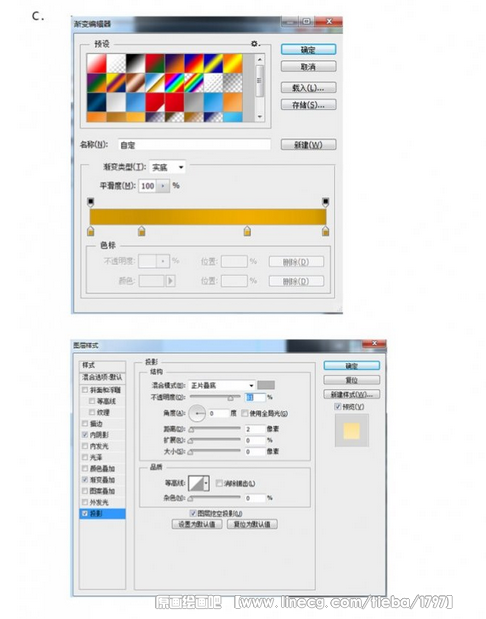
Task: Toggle the 图层挖空投影 checkbox
Action: point(193,513)
